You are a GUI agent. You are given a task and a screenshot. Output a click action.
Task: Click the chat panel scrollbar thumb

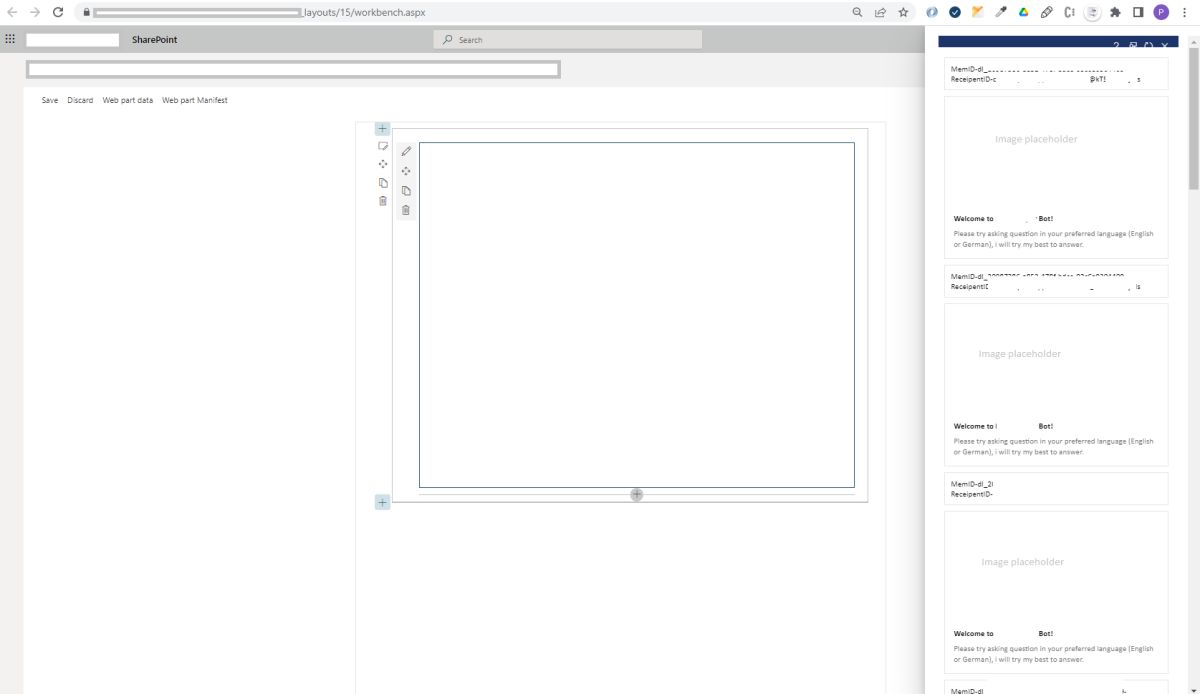tap(1193, 117)
